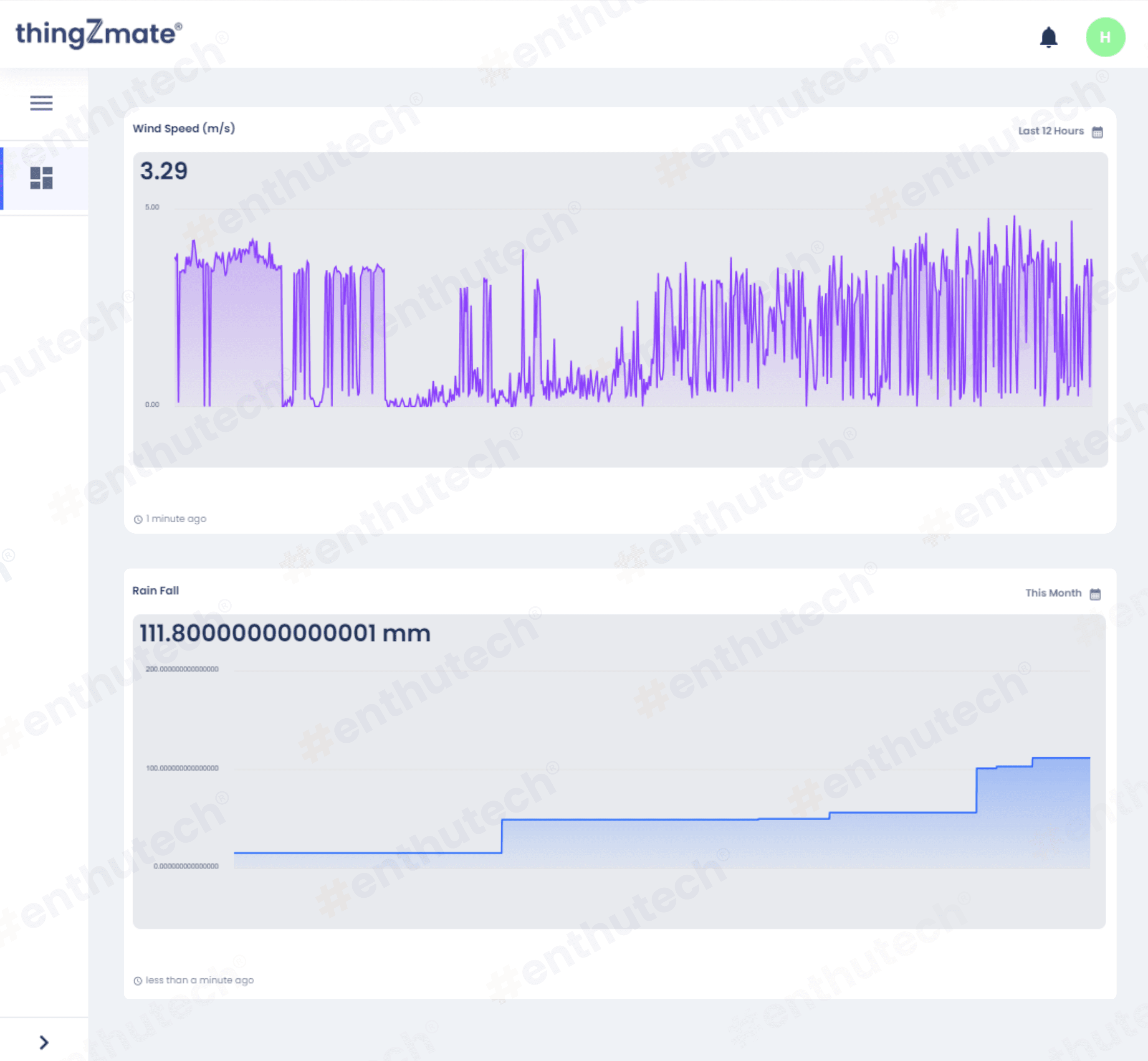Open the notifications bell

(1048, 37)
